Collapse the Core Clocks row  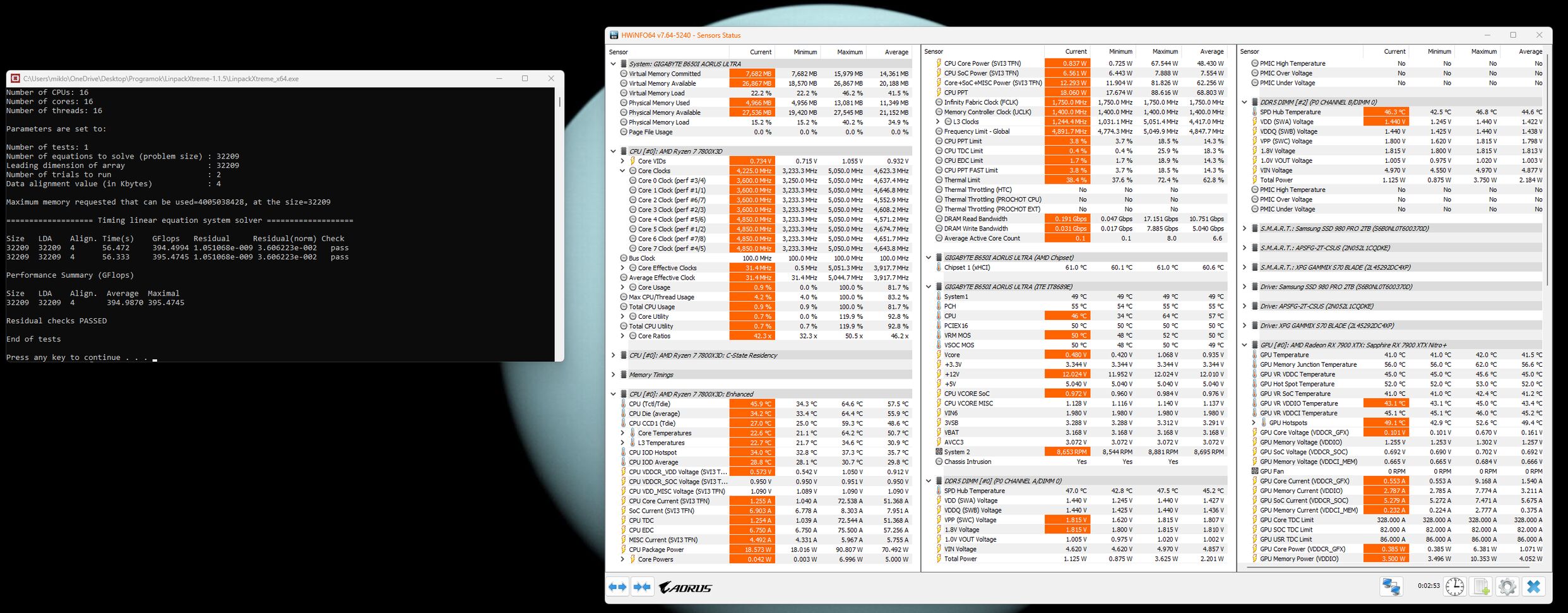coord(622,171)
